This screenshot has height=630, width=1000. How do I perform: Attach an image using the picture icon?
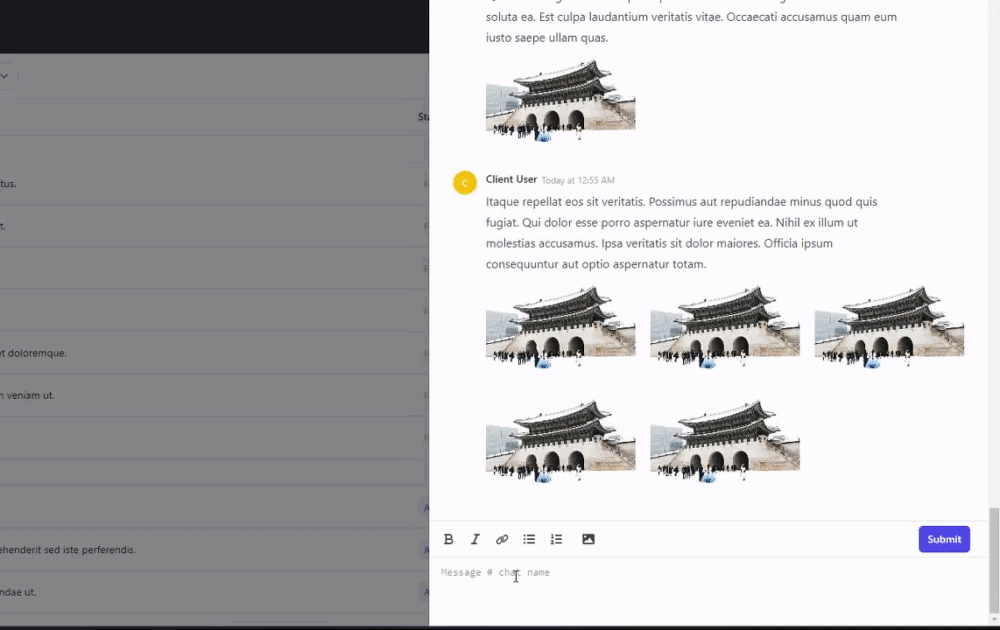click(588, 539)
